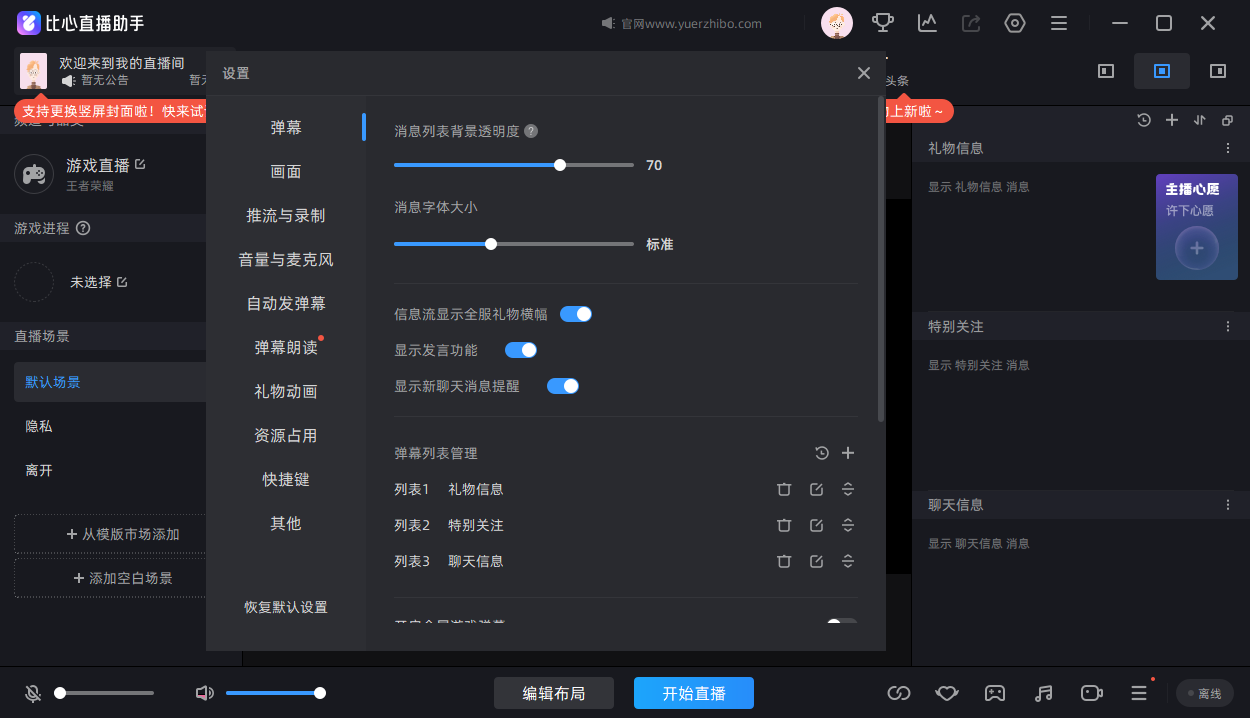Toggle 显示发言功能 switch
The image size is (1250, 718).
521,350
